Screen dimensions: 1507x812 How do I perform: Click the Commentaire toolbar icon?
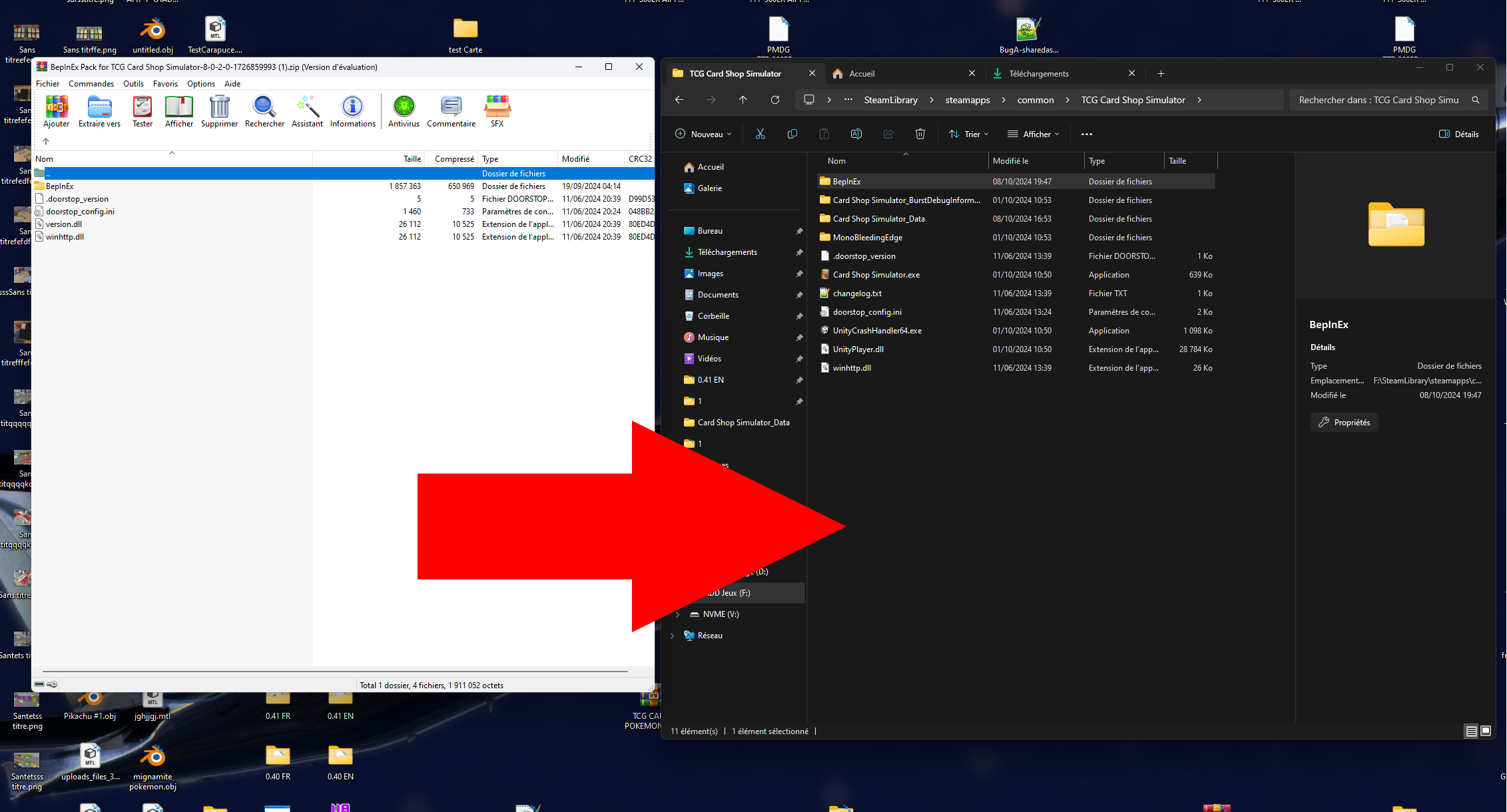tap(451, 110)
